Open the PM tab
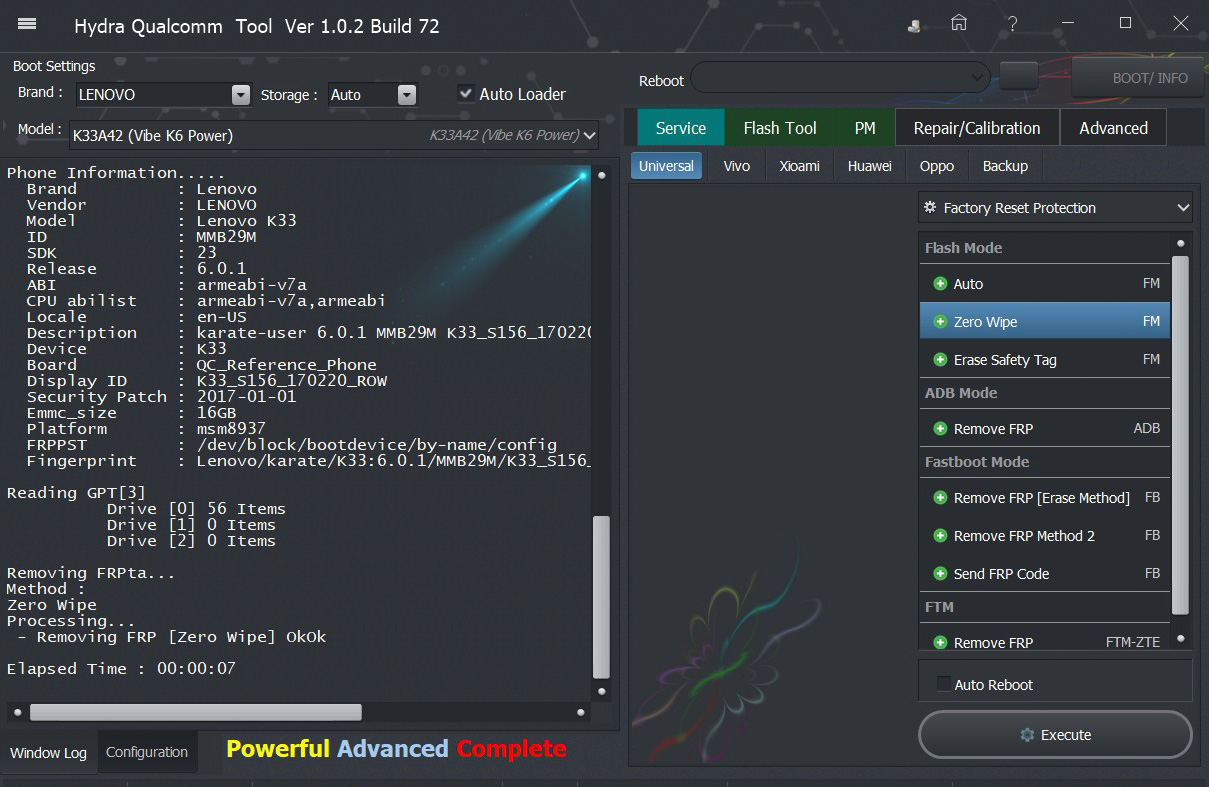1209x787 pixels. coord(865,128)
